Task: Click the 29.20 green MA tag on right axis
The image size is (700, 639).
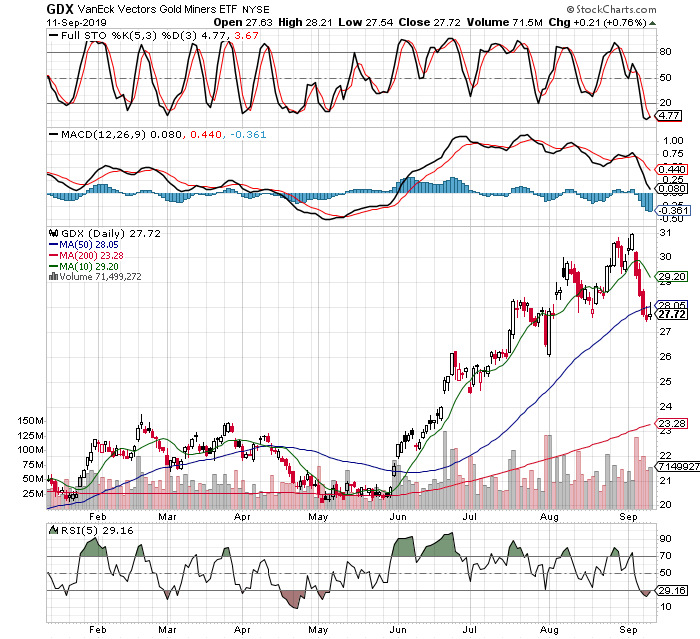Action: pos(671,277)
